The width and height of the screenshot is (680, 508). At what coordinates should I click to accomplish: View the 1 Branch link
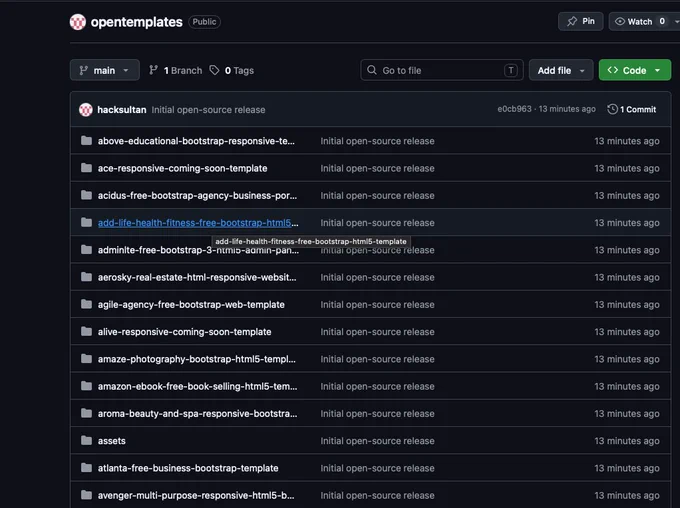(x=176, y=70)
